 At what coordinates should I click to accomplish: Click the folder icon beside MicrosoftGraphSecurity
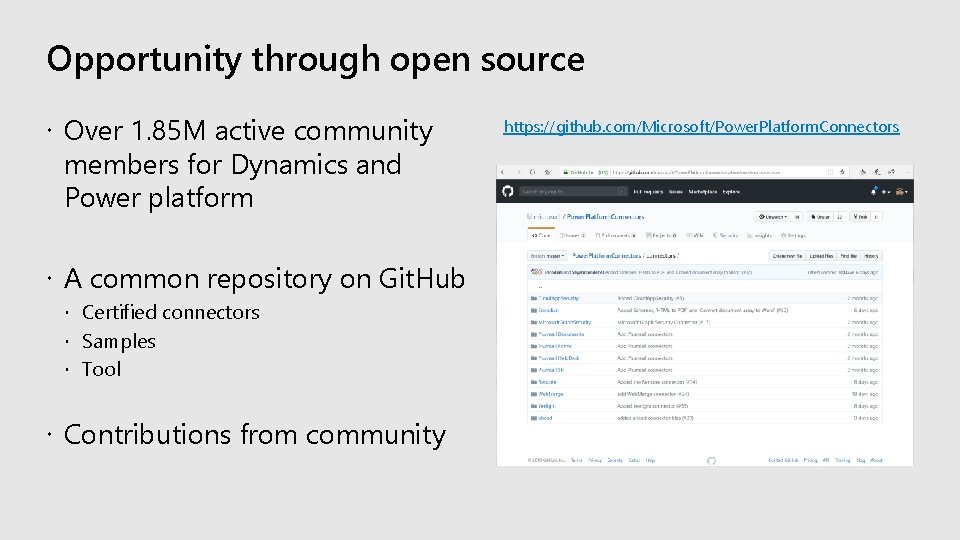(534, 323)
